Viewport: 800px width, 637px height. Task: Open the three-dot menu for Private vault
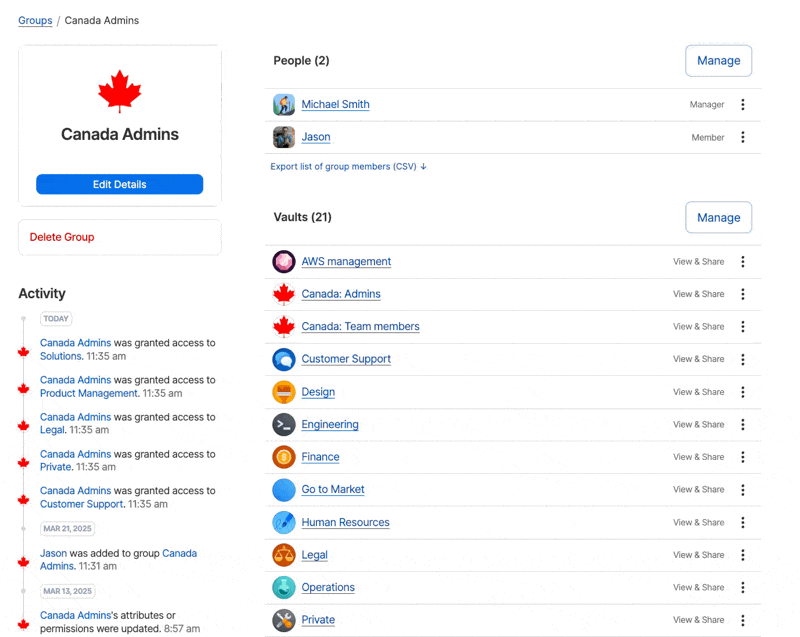coord(743,620)
